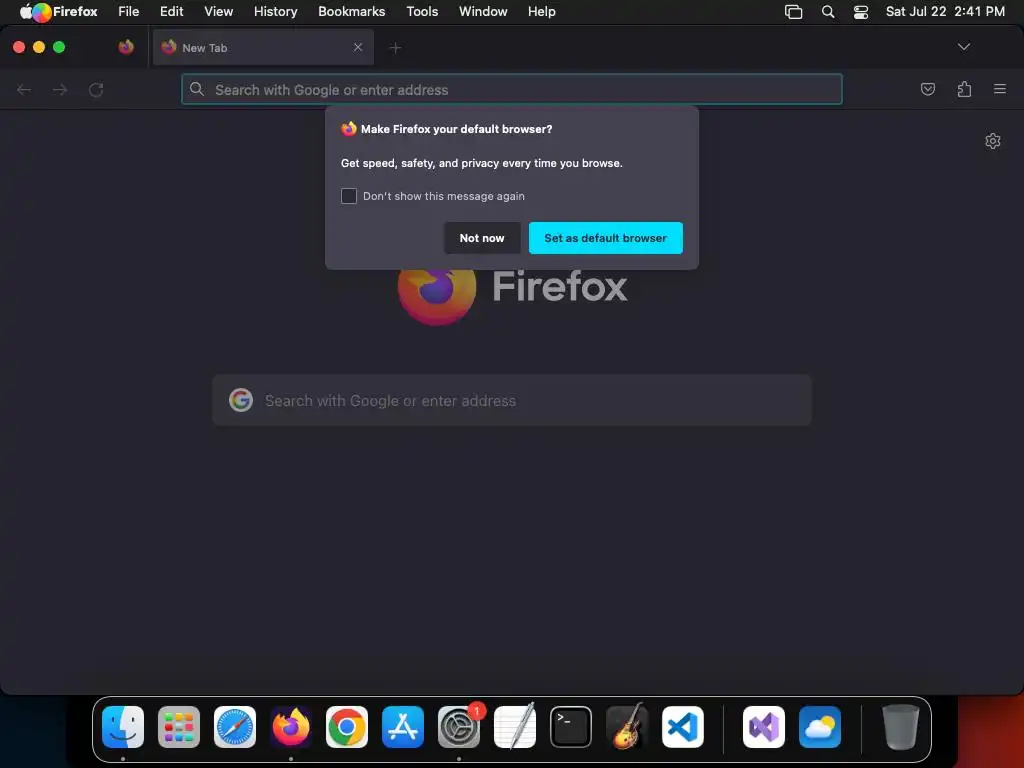Open the Firefox app menu in menu bar
This screenshot has width=1024, height=768.
pos(75,11)
